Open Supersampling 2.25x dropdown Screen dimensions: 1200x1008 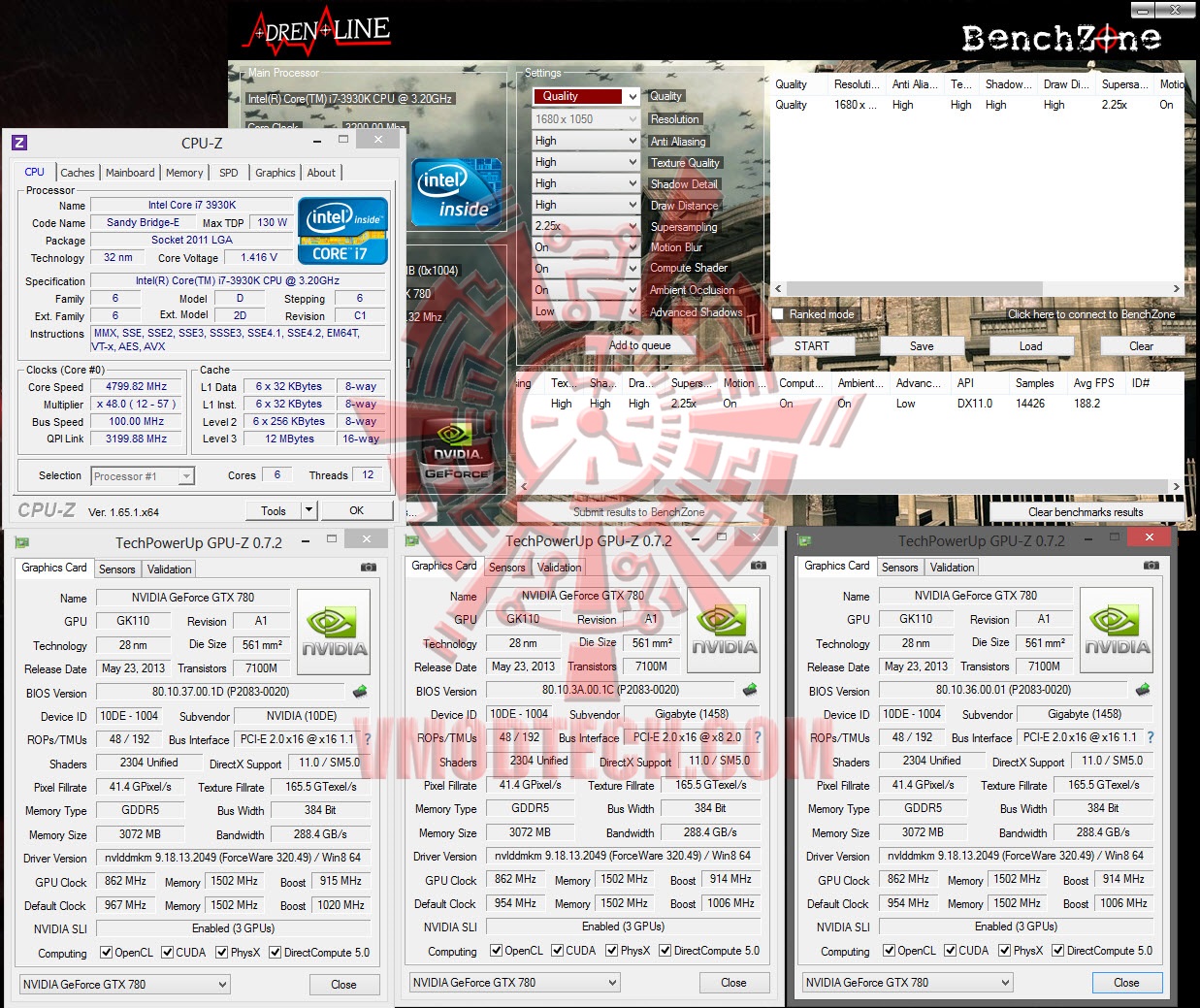click(x=586, y=226)
